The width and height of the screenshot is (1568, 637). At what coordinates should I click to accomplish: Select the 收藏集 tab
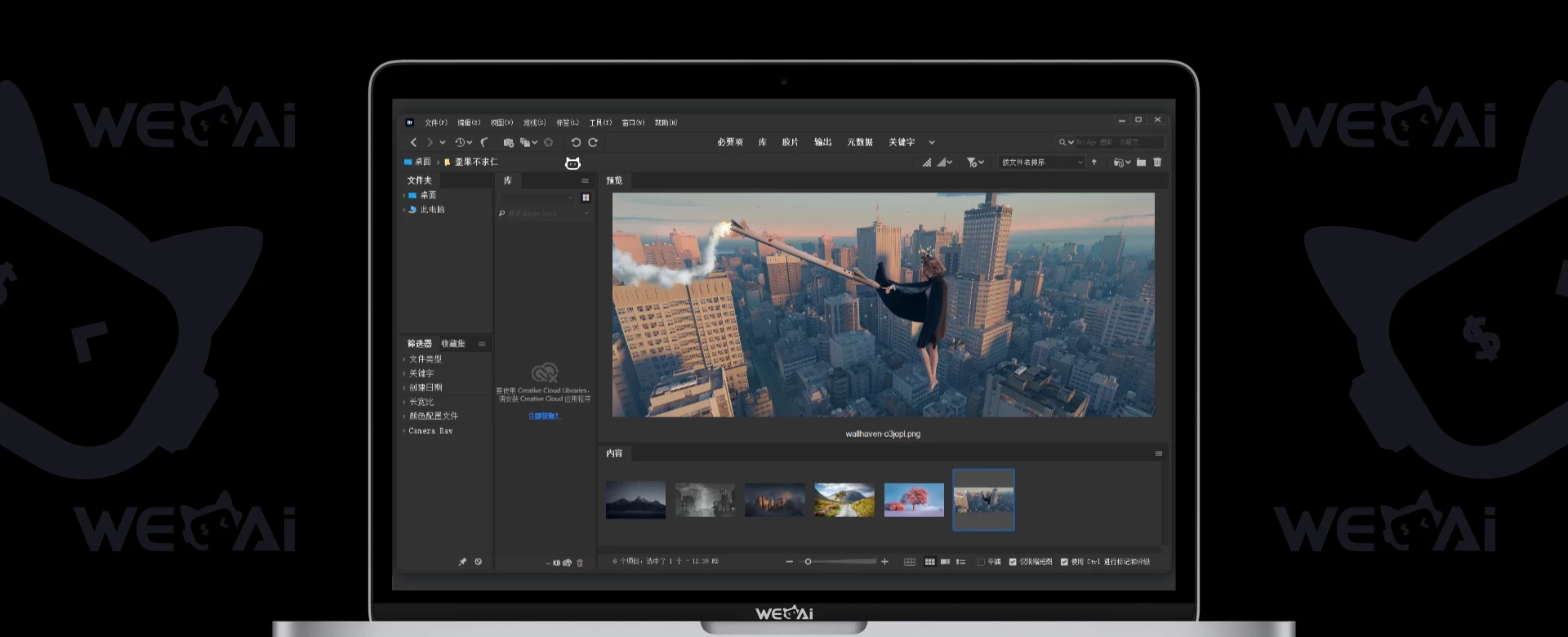[453, 345]
